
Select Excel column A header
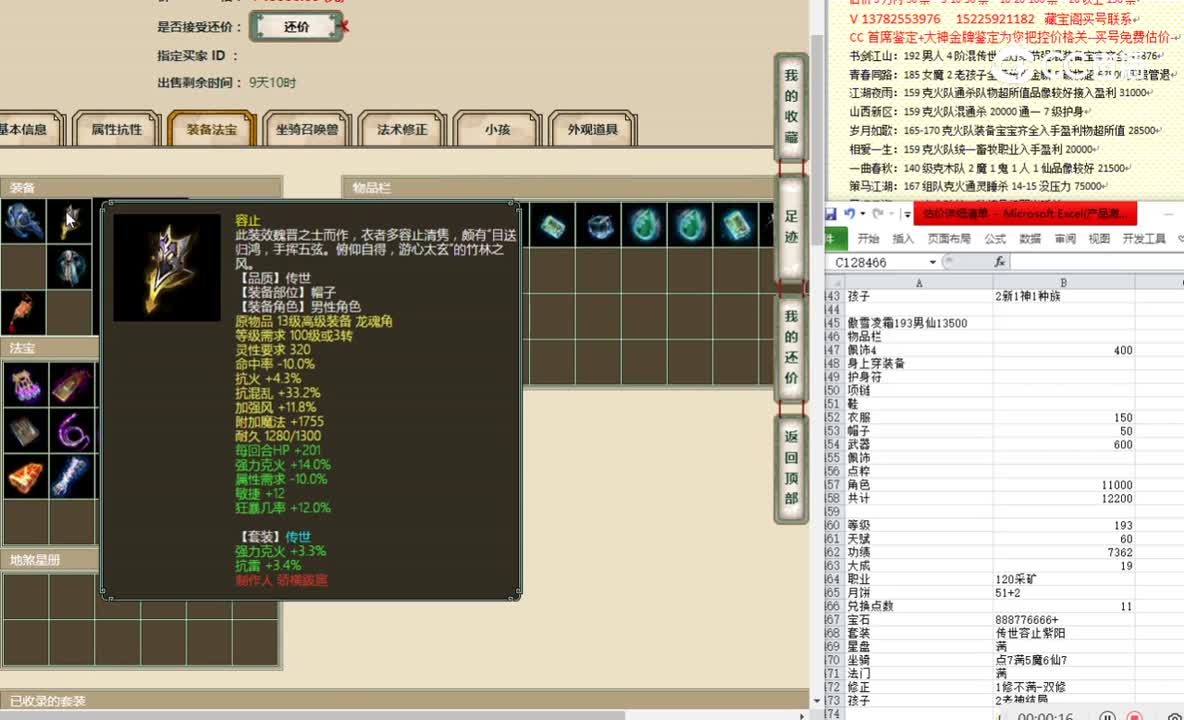918,282
